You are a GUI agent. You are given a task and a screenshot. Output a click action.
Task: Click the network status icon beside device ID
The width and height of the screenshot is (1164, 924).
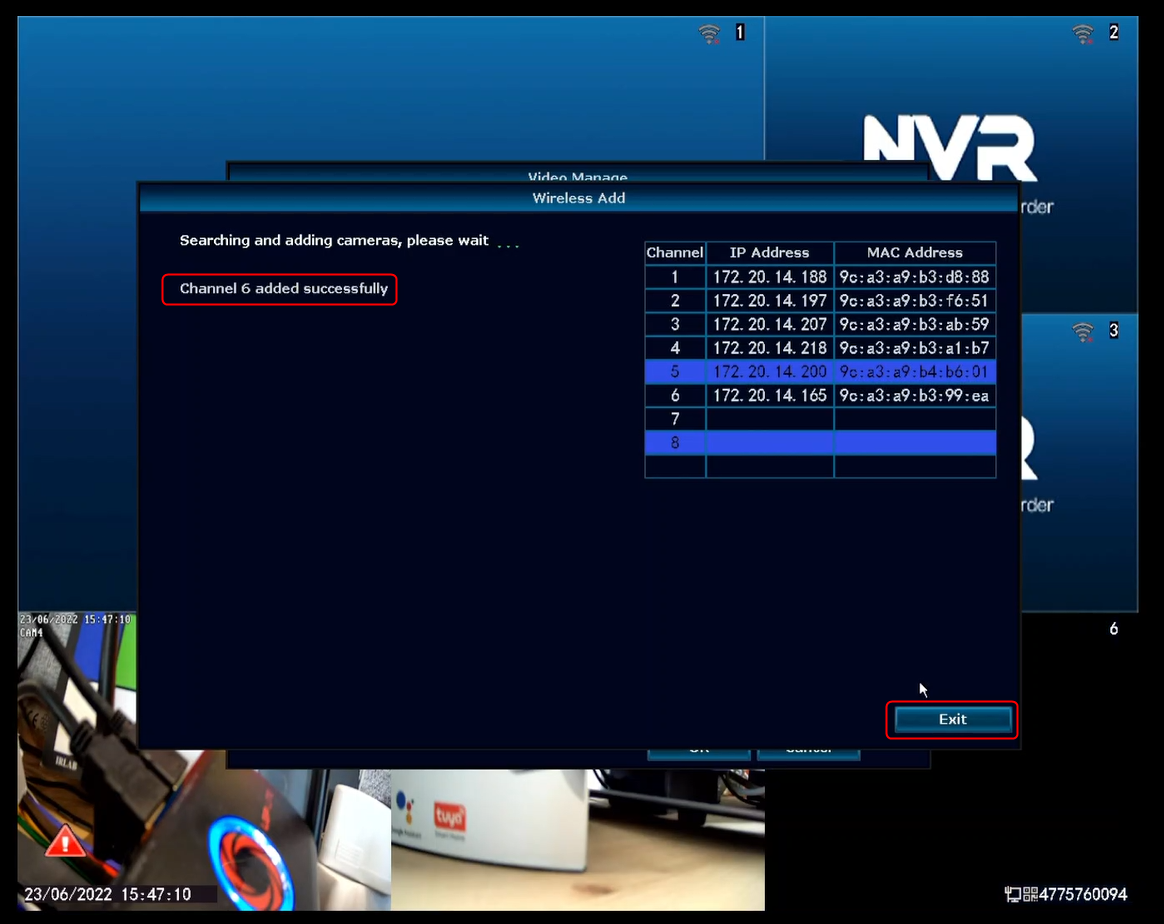tap(1013, 894)
